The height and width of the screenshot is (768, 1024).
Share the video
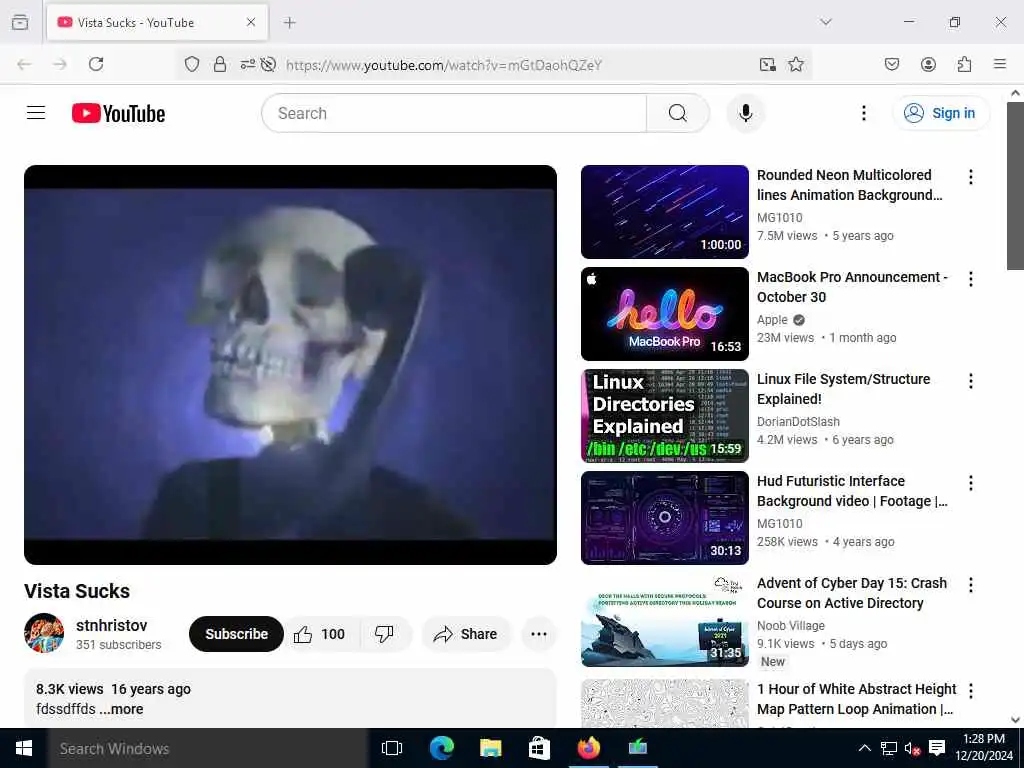click(x=466, y=634)
